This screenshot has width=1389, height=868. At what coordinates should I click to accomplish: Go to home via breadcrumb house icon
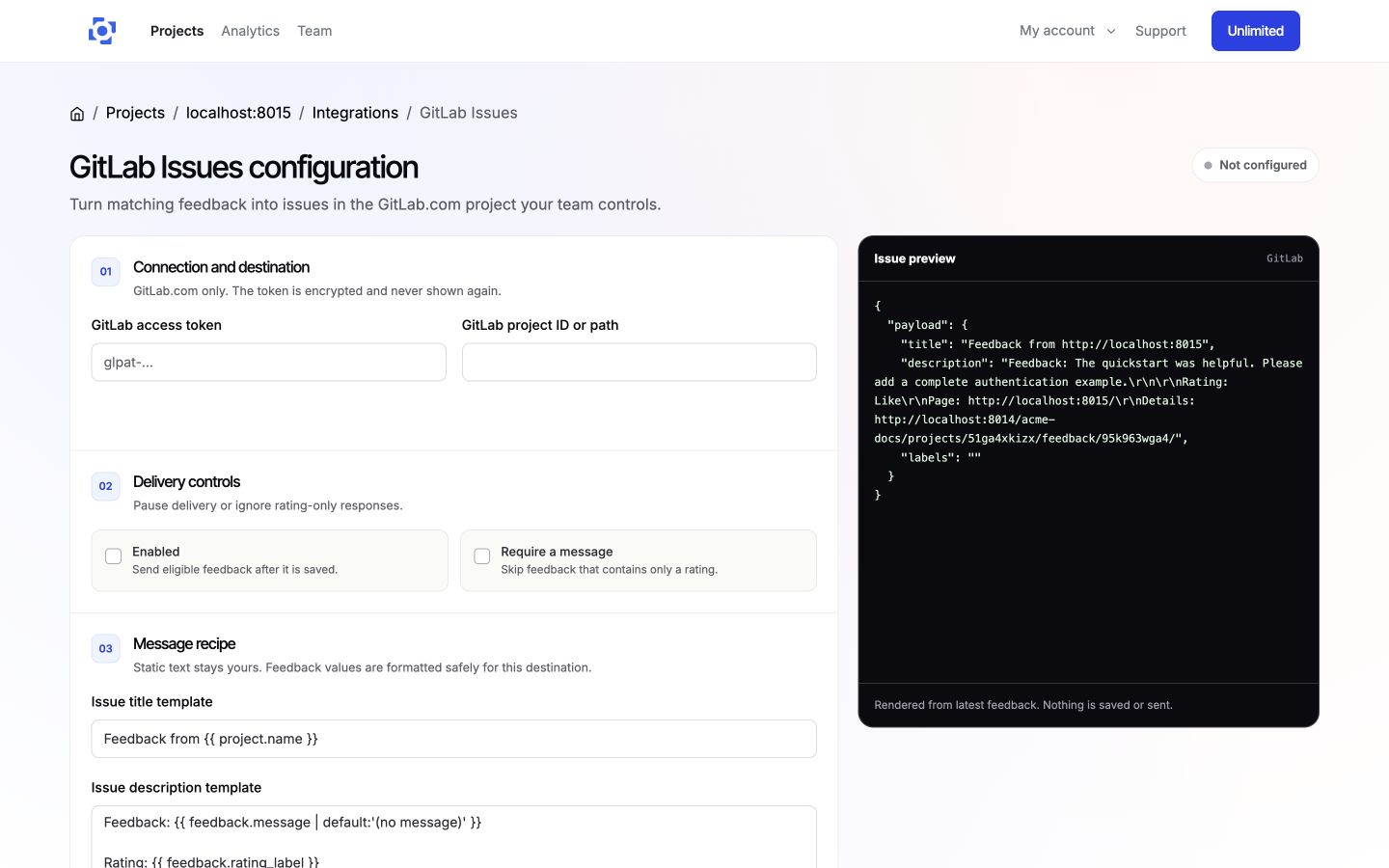77,114
